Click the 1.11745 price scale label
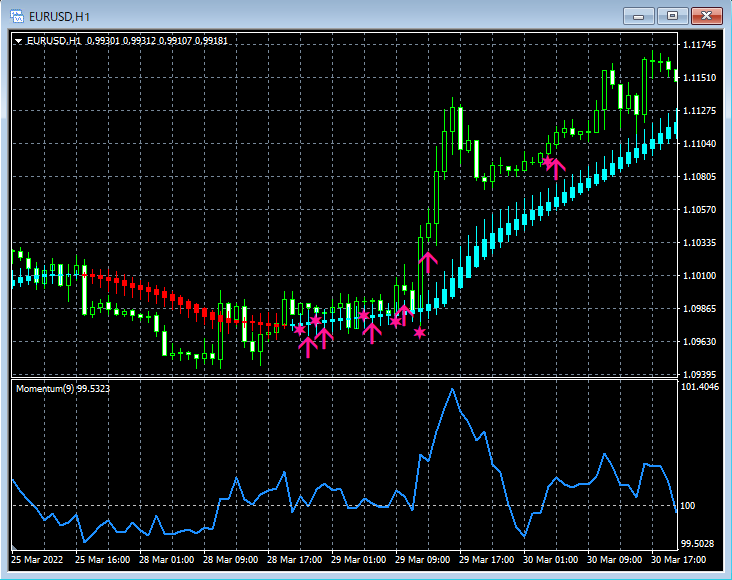This screenshot has height=580, width=732. 699,45
